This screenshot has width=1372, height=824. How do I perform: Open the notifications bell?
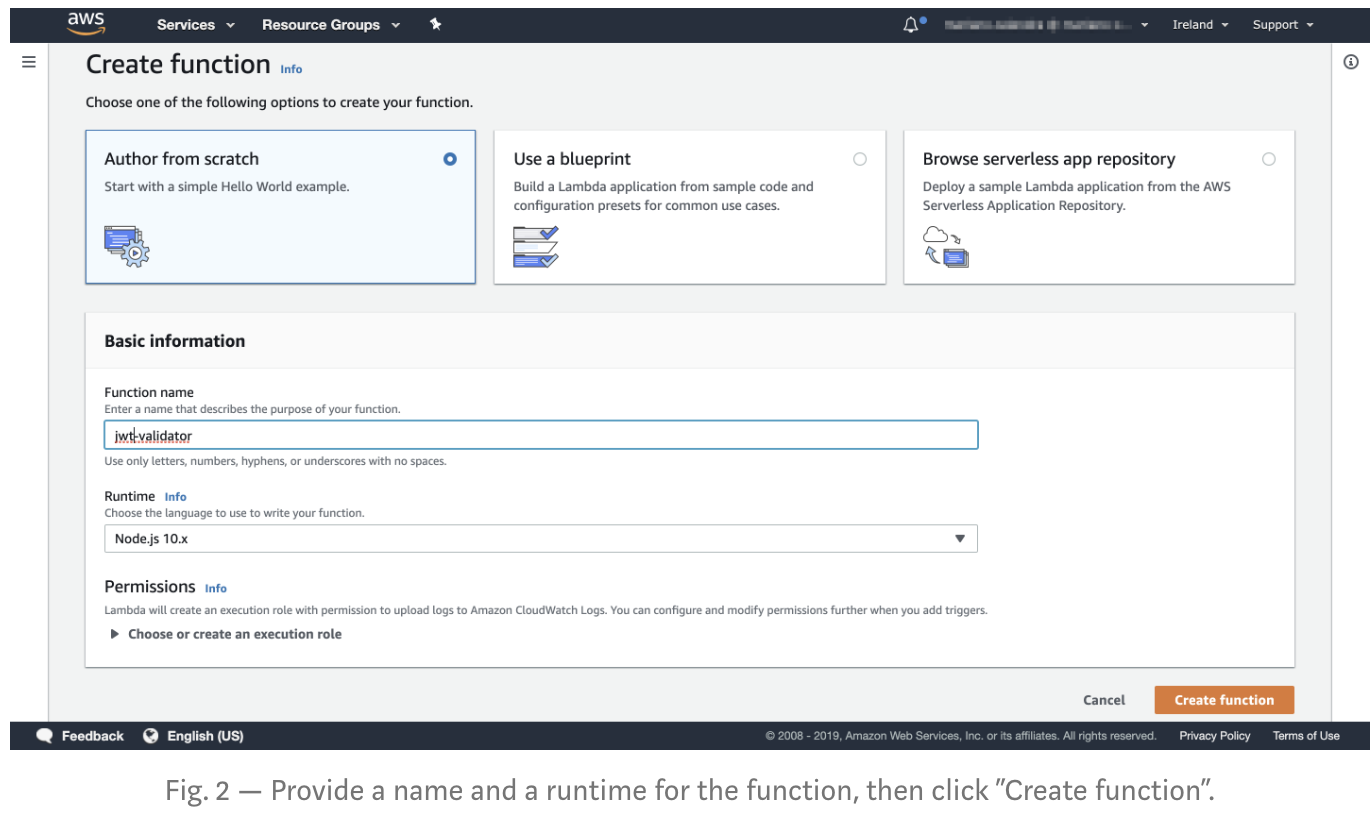(913, 25)
